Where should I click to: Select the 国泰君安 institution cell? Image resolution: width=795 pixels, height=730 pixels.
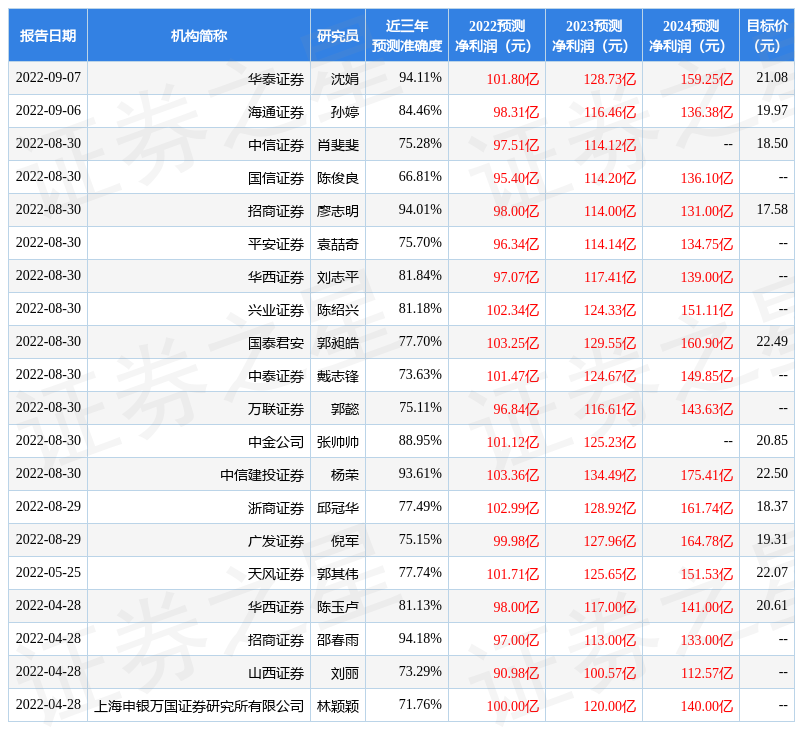coord(199,341)
